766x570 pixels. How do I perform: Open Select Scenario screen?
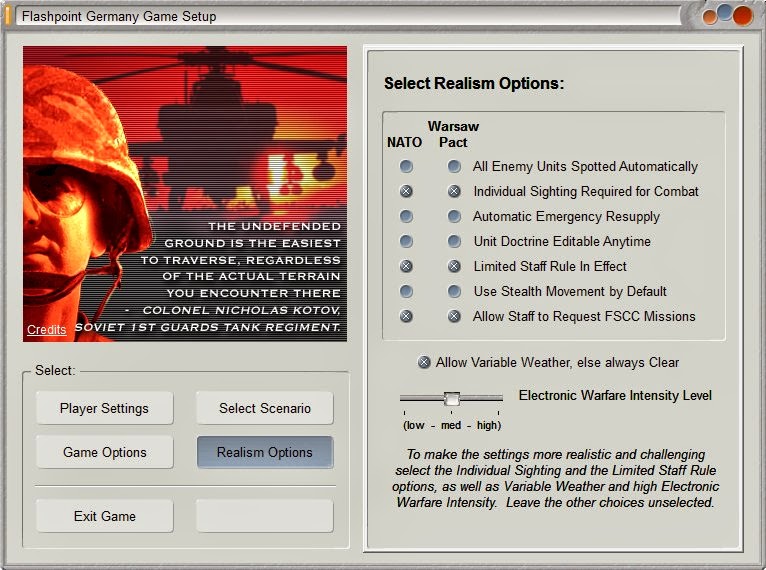pyautogui.click(x=265, y=408)
